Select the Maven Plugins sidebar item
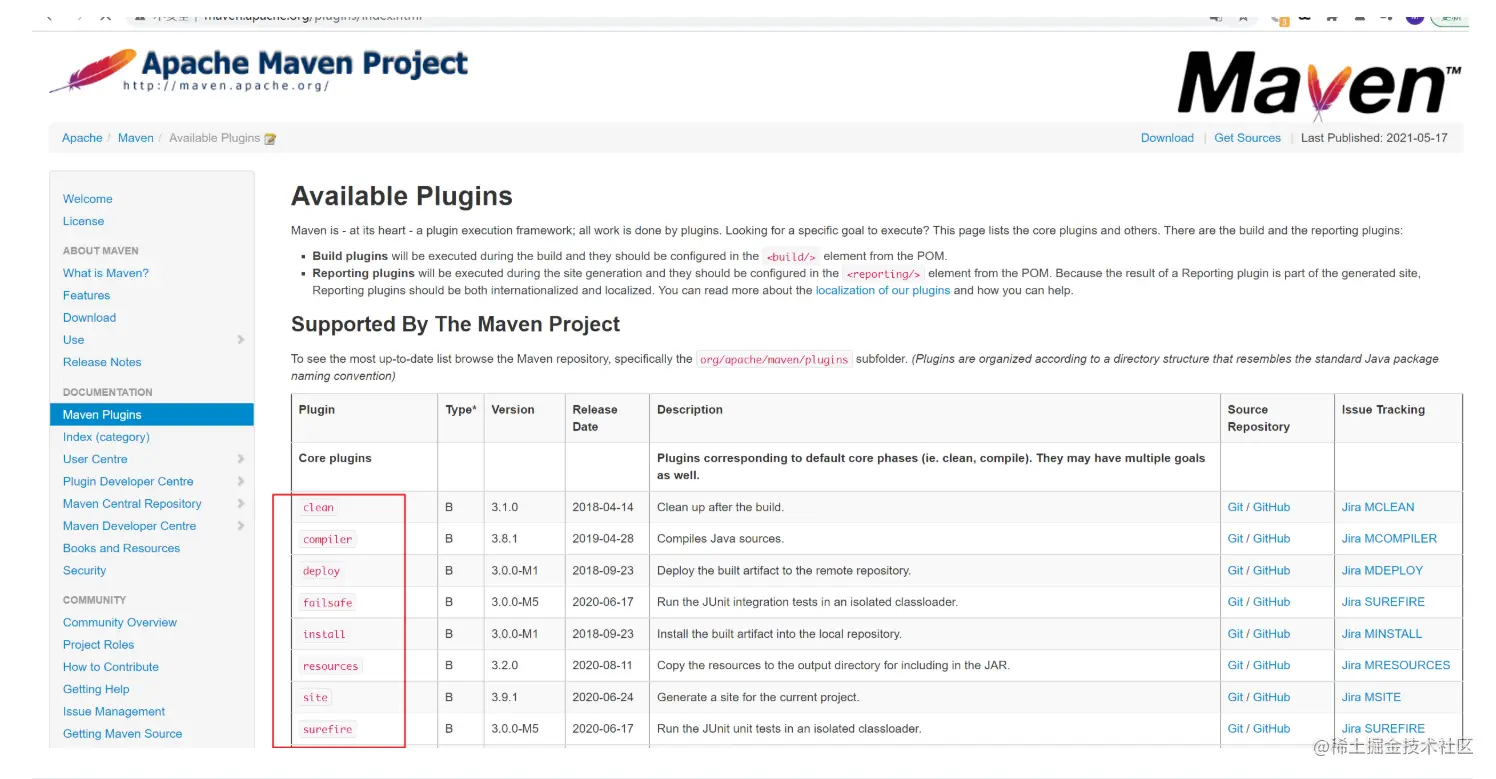This screenshot has width=1496, height=779. click(x=152, y=415)
